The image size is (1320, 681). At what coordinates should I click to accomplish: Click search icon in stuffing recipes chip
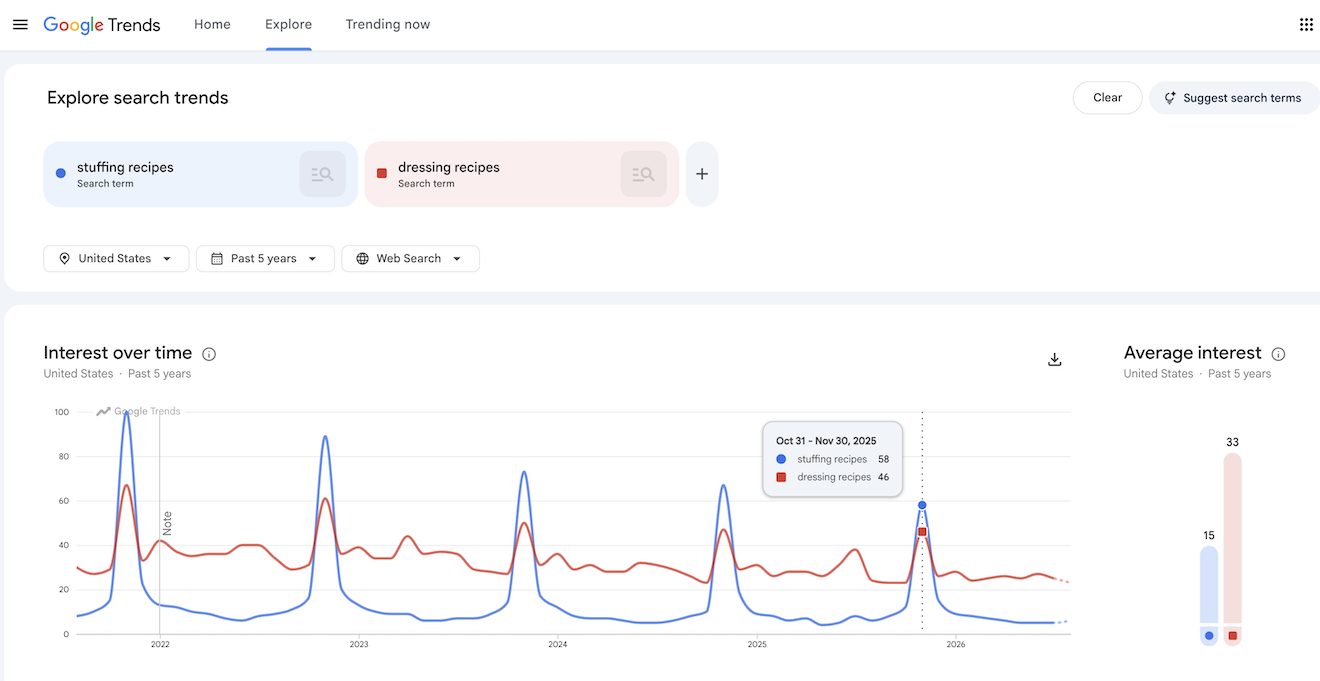tap(322, 174)
